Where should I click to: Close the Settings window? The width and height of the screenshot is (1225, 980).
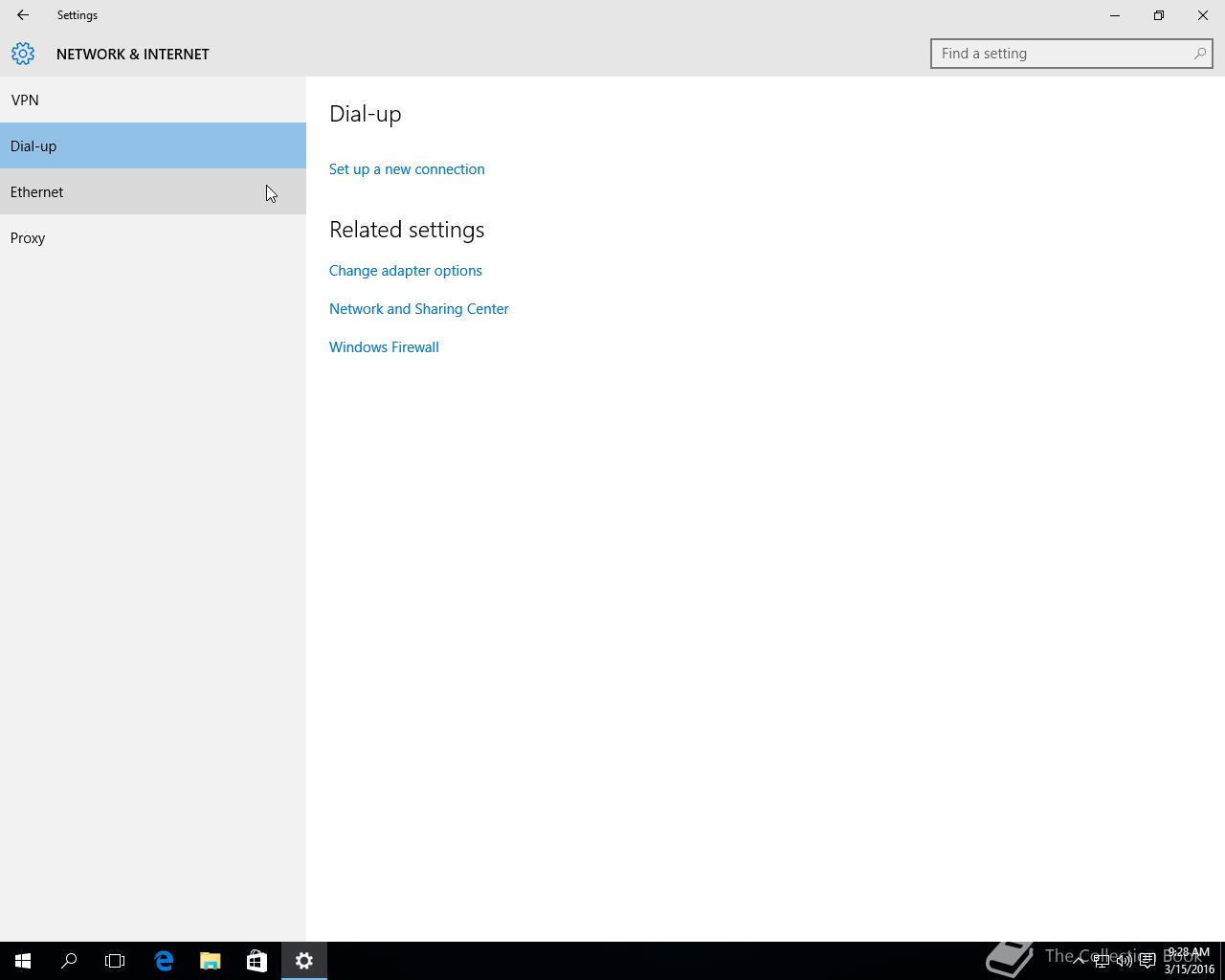pyautogui.click(x=1203, y=15)
